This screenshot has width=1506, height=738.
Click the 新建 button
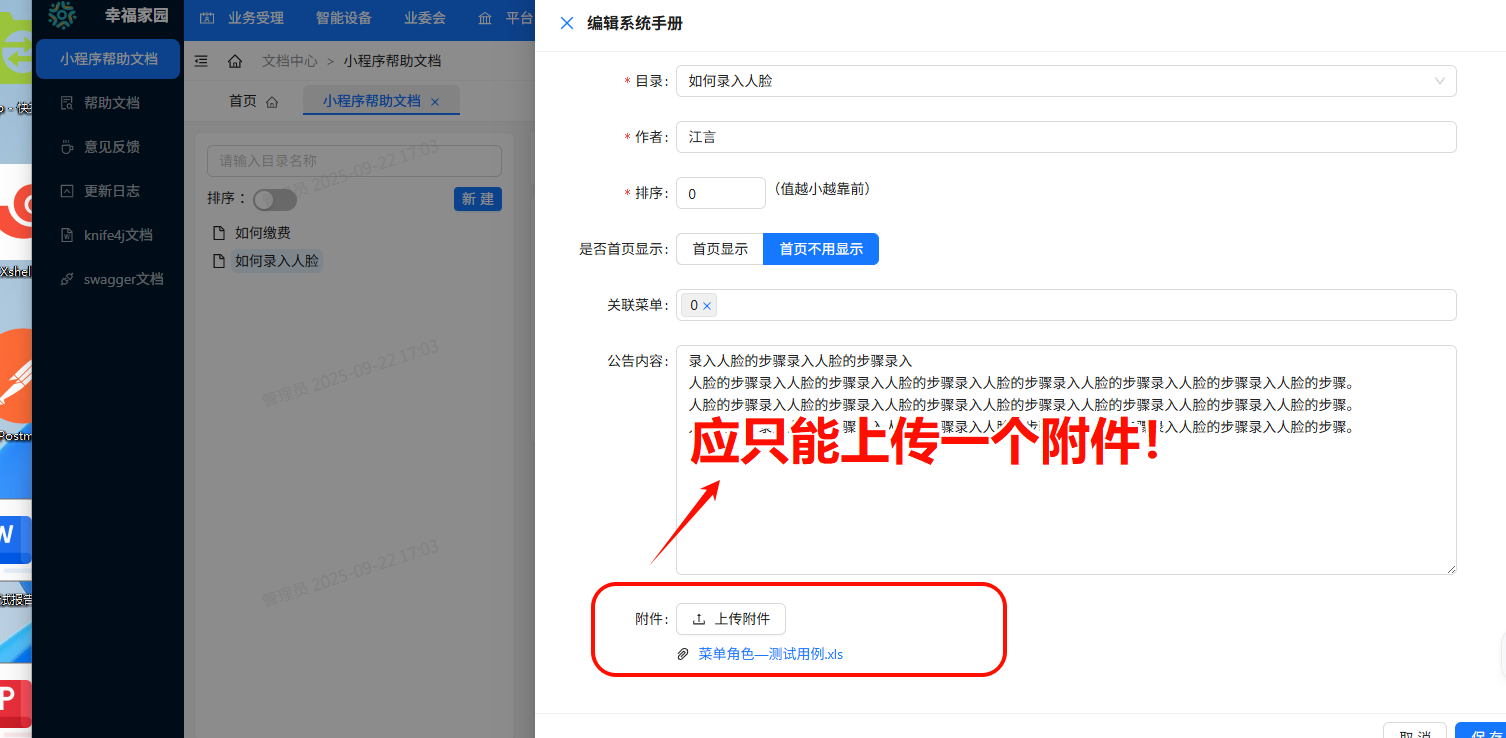pyautogui.click(x=477, y=199)
